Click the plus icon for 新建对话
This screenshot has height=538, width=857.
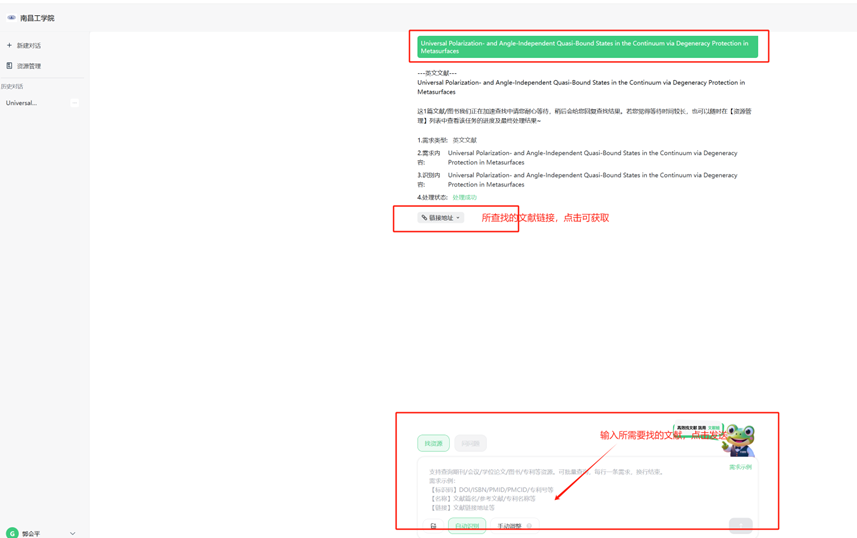pos(10,46)
